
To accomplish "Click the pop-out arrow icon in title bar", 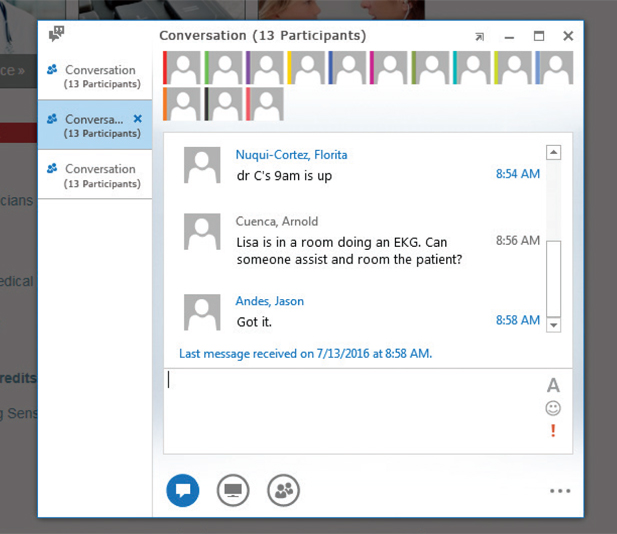I will pyautogui.click(x=480, y=37).
